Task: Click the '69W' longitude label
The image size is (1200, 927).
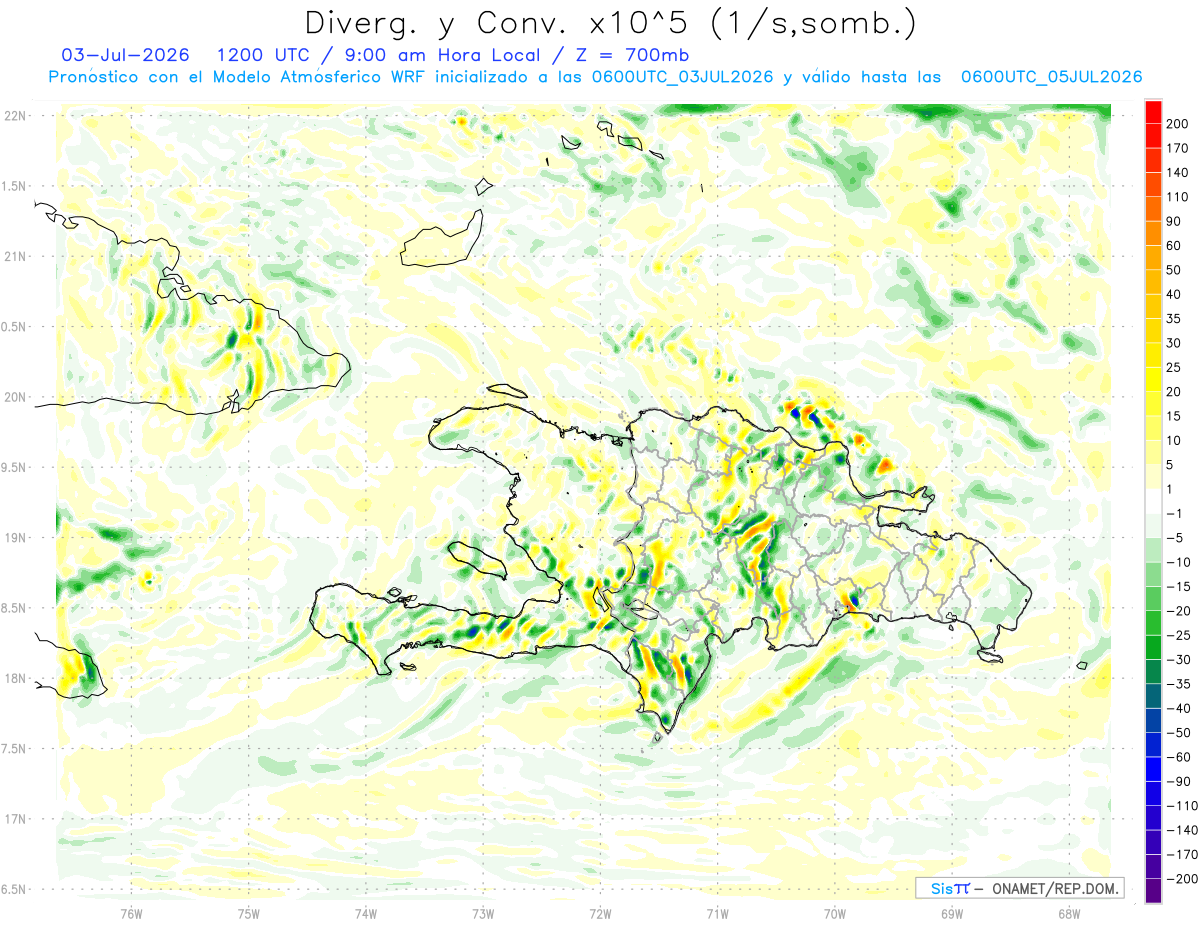Action: click(952, 913)
